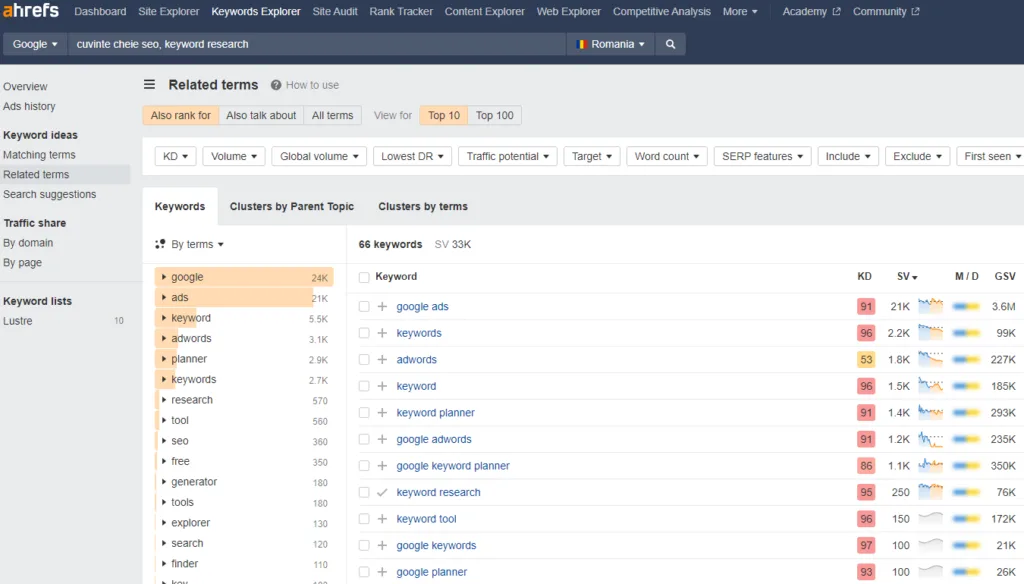Click Academy external link icon
Image resolution: width=1024 pixels, height=584 pixels.
(837, 11)
